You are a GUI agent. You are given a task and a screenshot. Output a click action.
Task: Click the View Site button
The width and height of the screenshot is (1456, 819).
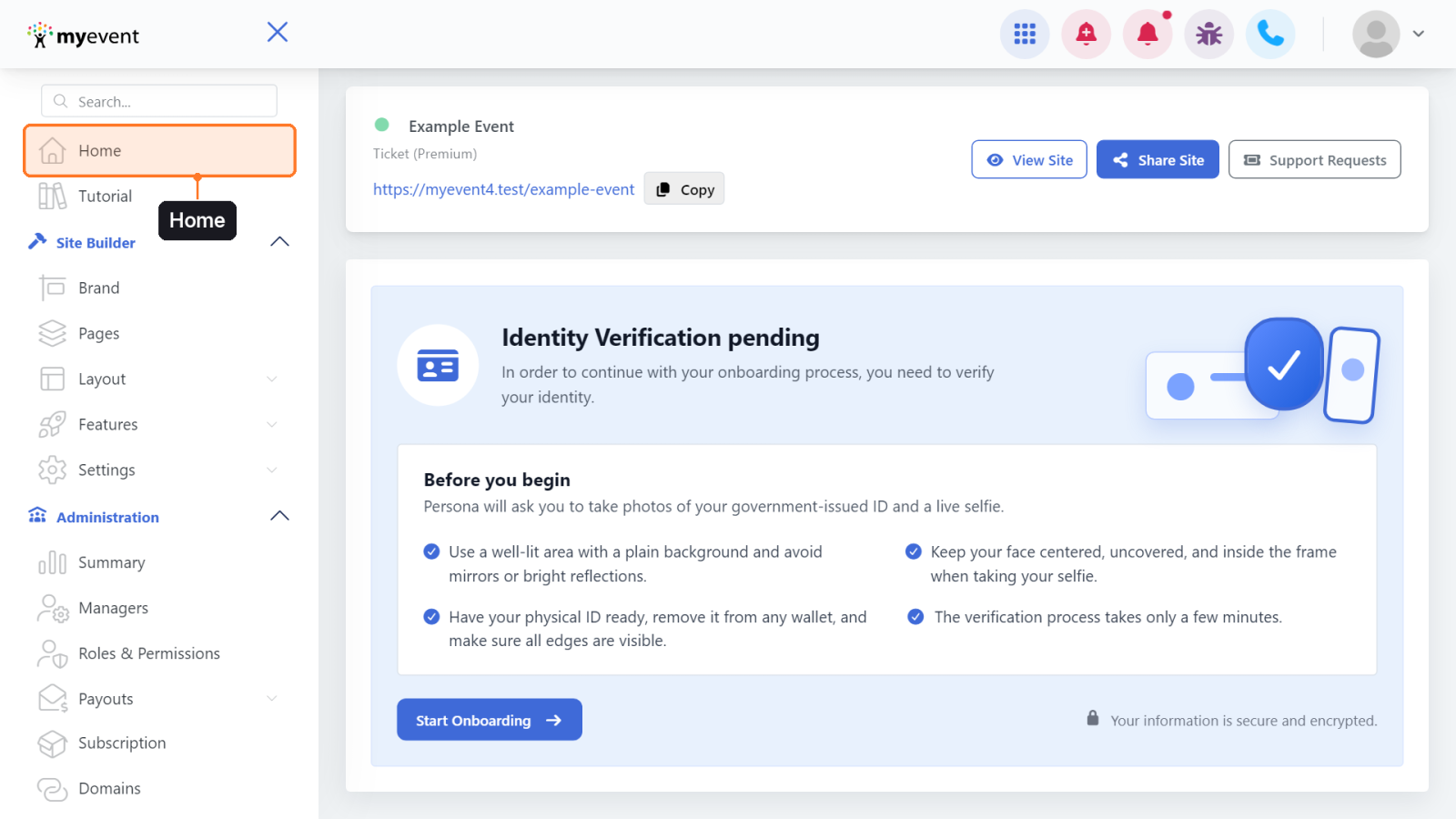click(x=1029, y=159)
